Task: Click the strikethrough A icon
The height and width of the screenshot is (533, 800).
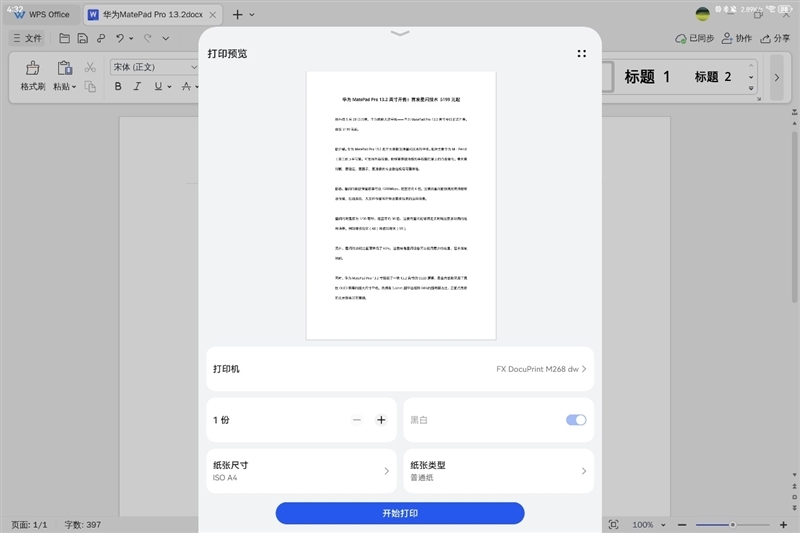Action: pos(186,86)
